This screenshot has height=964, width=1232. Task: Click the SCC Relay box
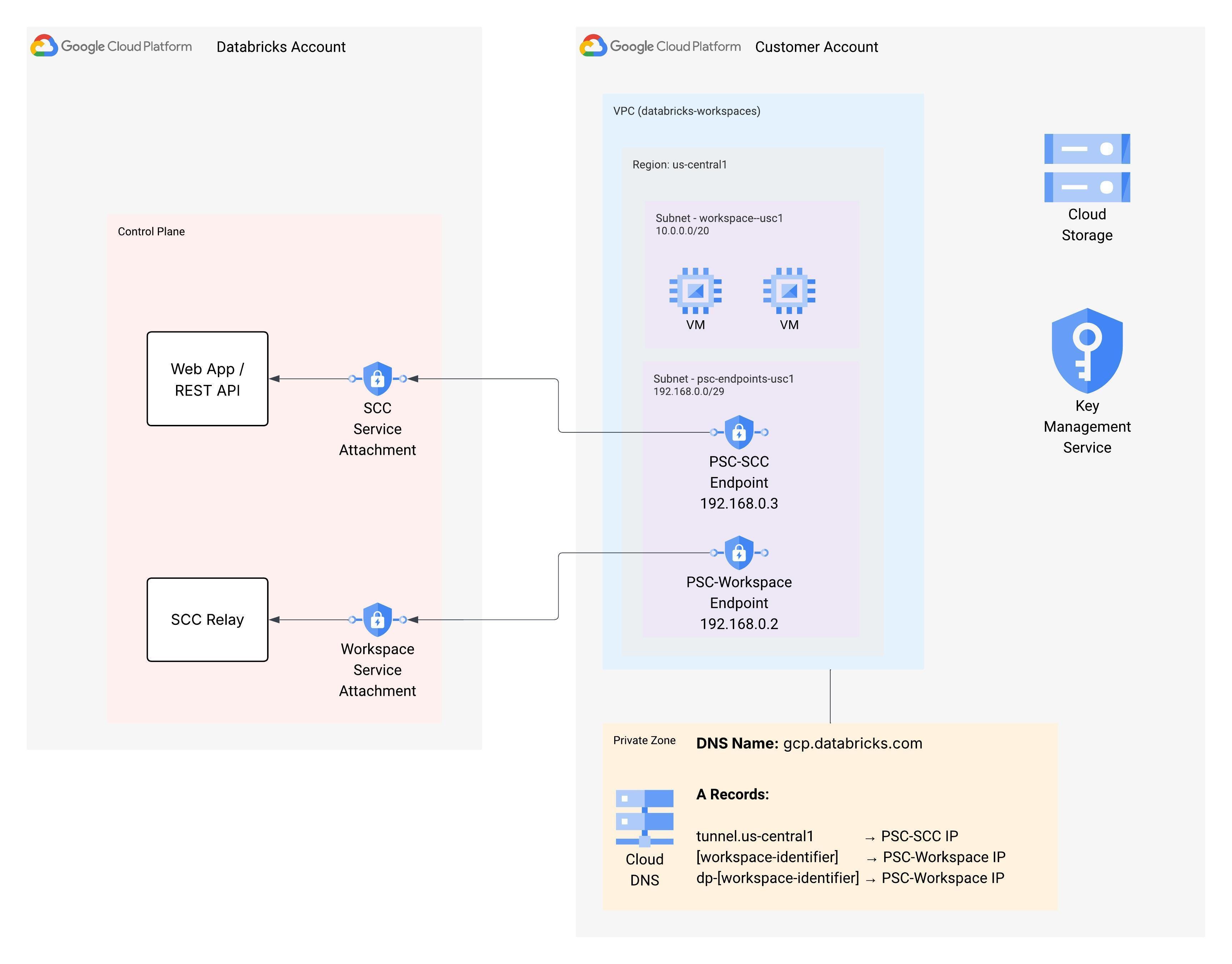(x=207, y=619)
